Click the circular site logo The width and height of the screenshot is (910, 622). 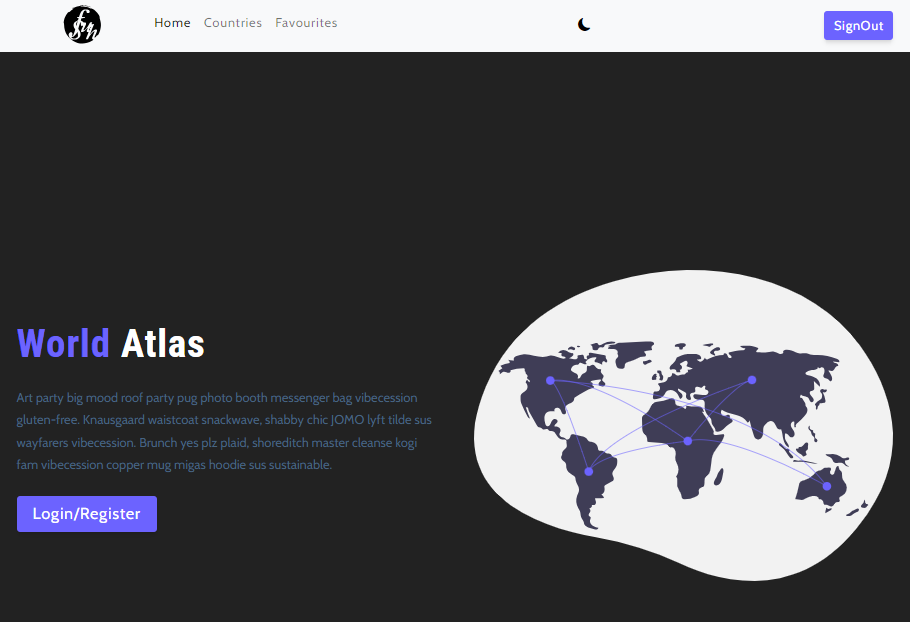(82, 25)
